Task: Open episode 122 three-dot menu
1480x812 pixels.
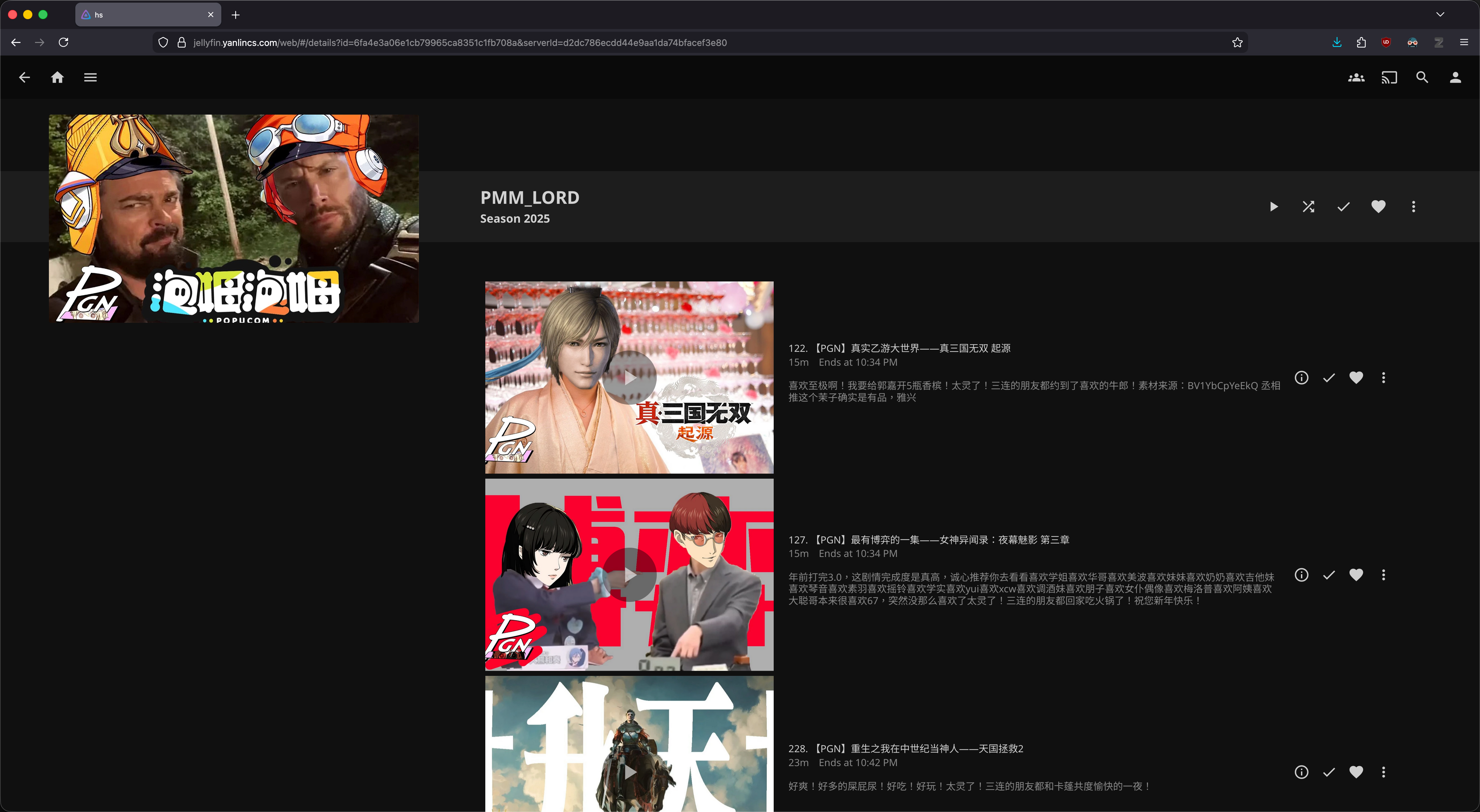Action: coord(1384,378)
